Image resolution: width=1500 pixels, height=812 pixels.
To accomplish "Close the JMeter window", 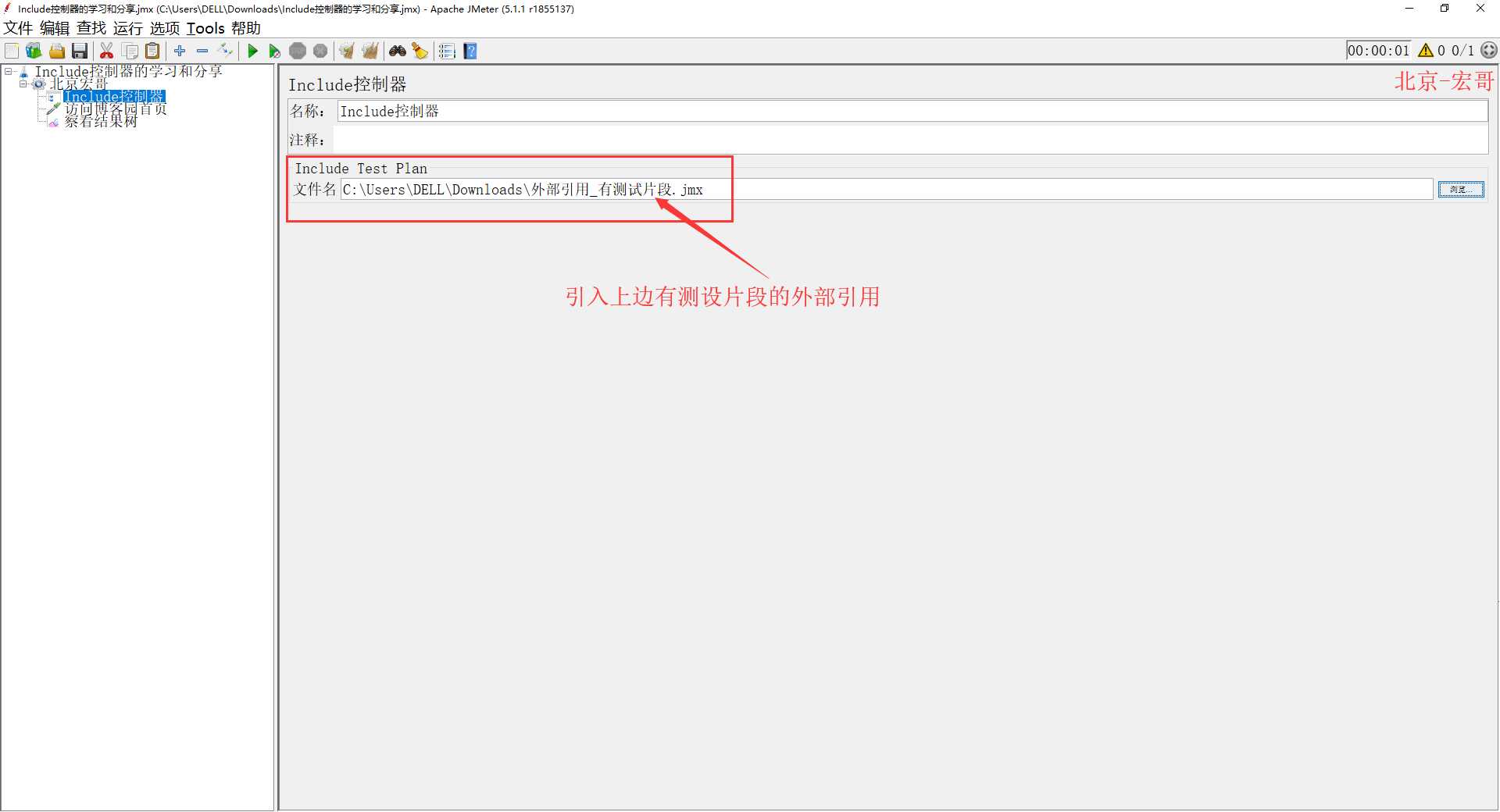I will (1480, 9).
